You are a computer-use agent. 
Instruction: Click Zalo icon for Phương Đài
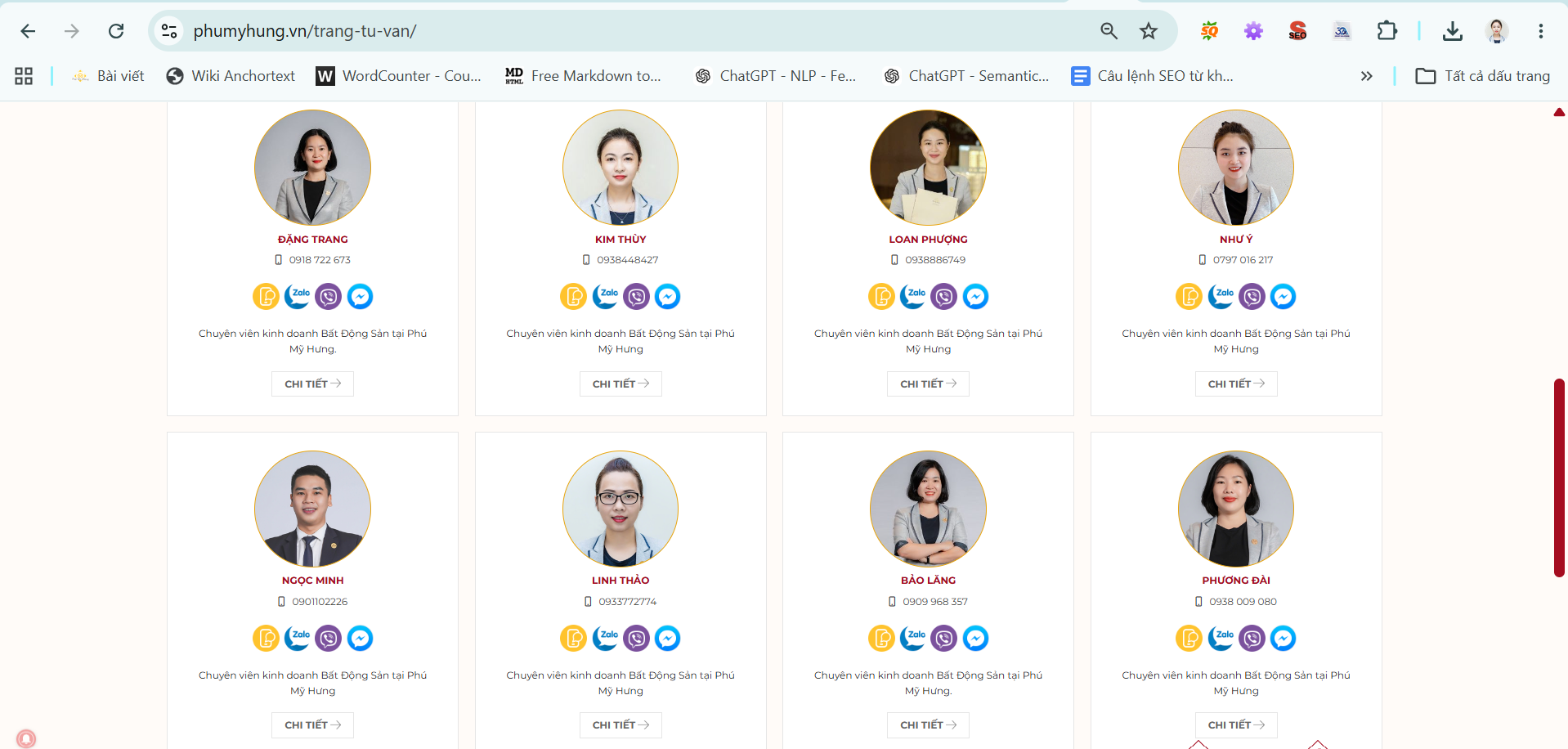pos(1221,638)
